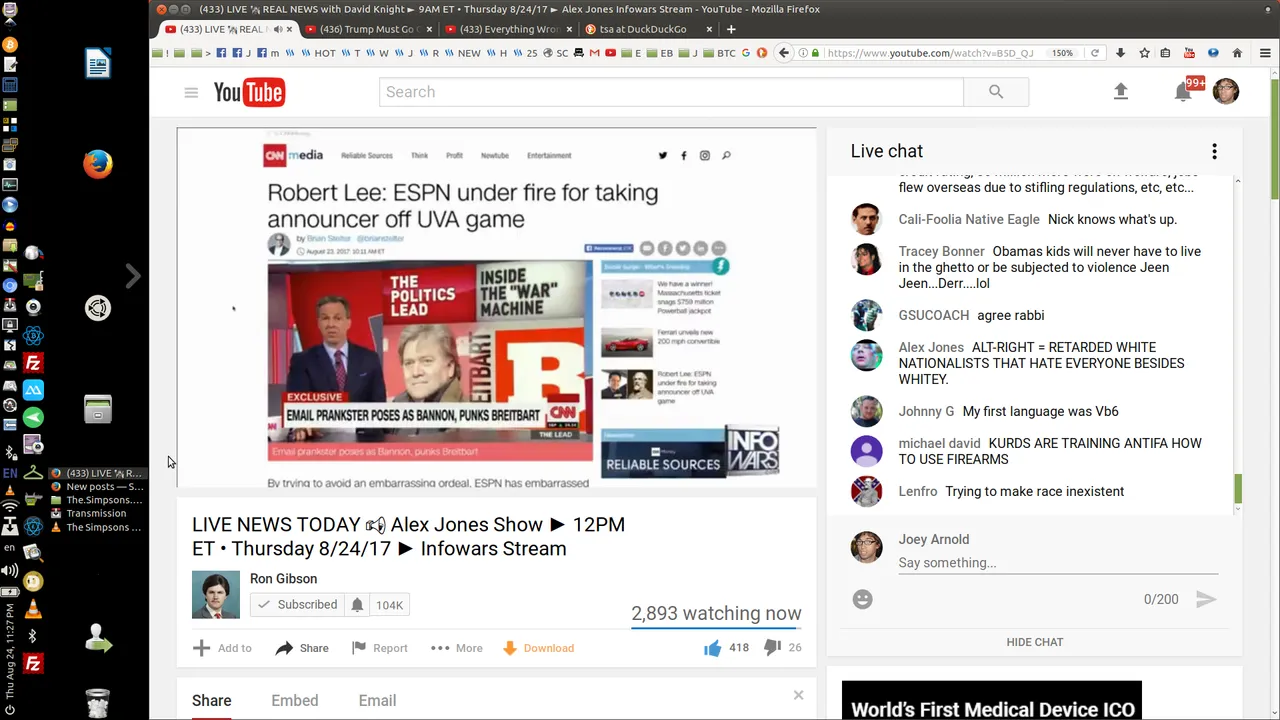
Task: Click Tracey Bonner's chat avatar
Action: coord(866,259)
